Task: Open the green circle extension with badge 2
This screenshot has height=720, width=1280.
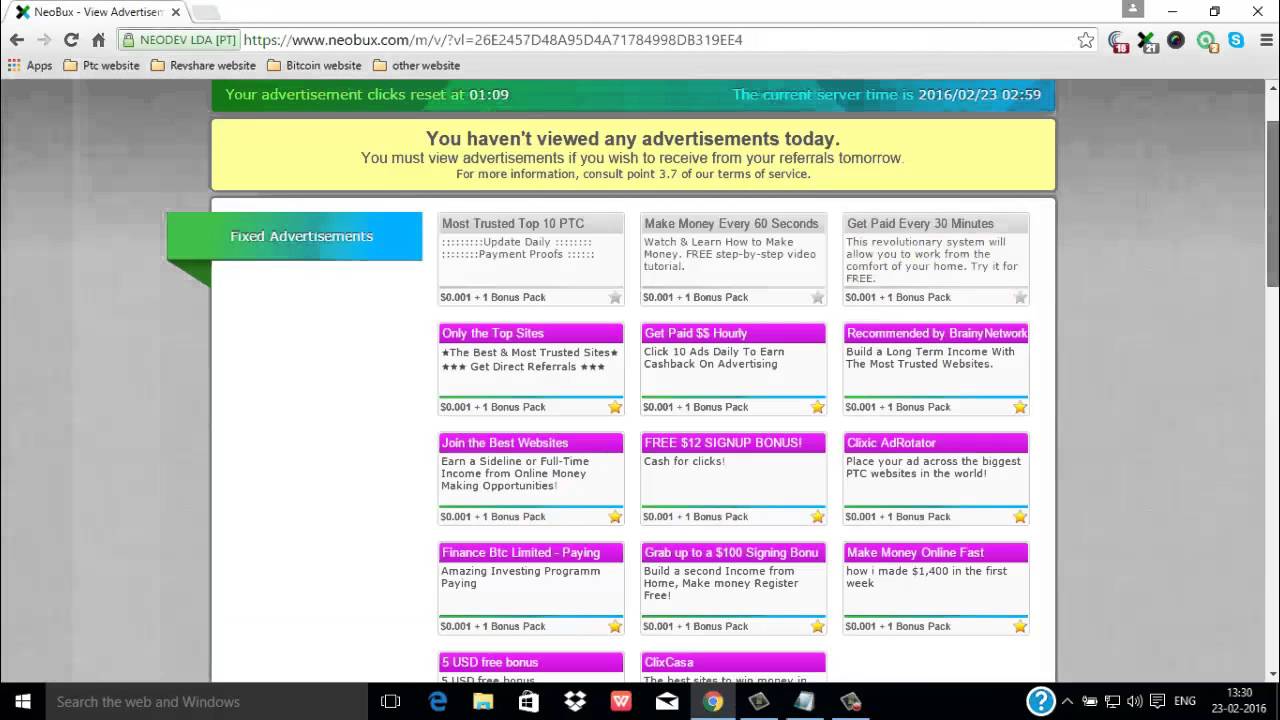Action: (1207, 41)
